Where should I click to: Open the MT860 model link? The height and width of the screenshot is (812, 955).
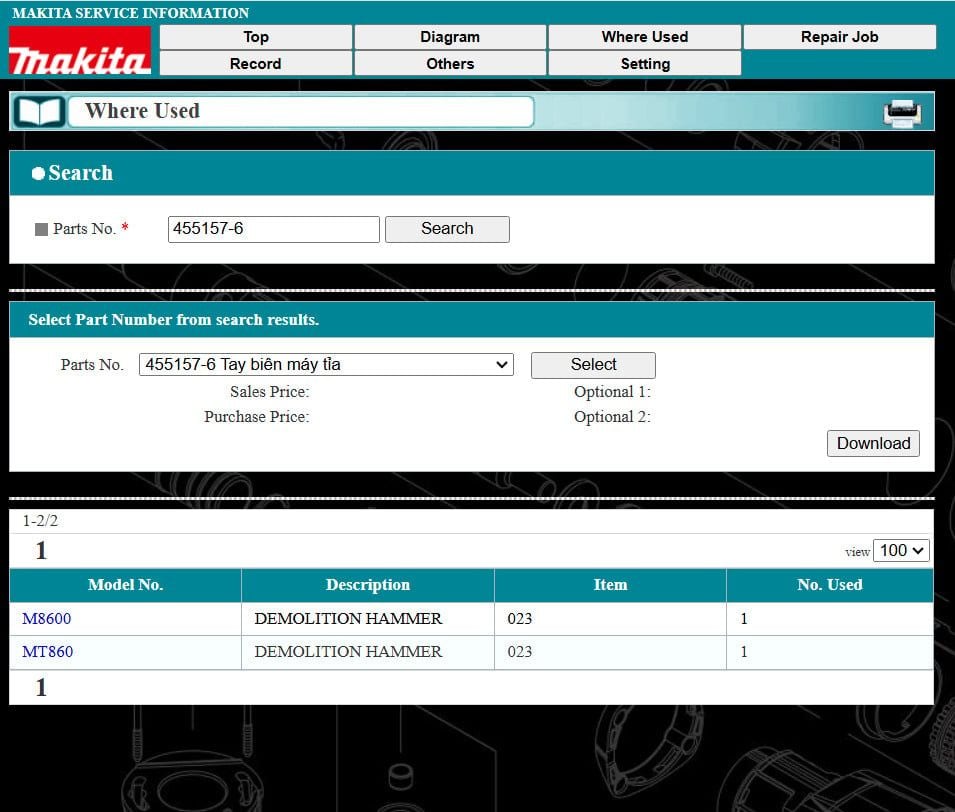pos(48,652)
